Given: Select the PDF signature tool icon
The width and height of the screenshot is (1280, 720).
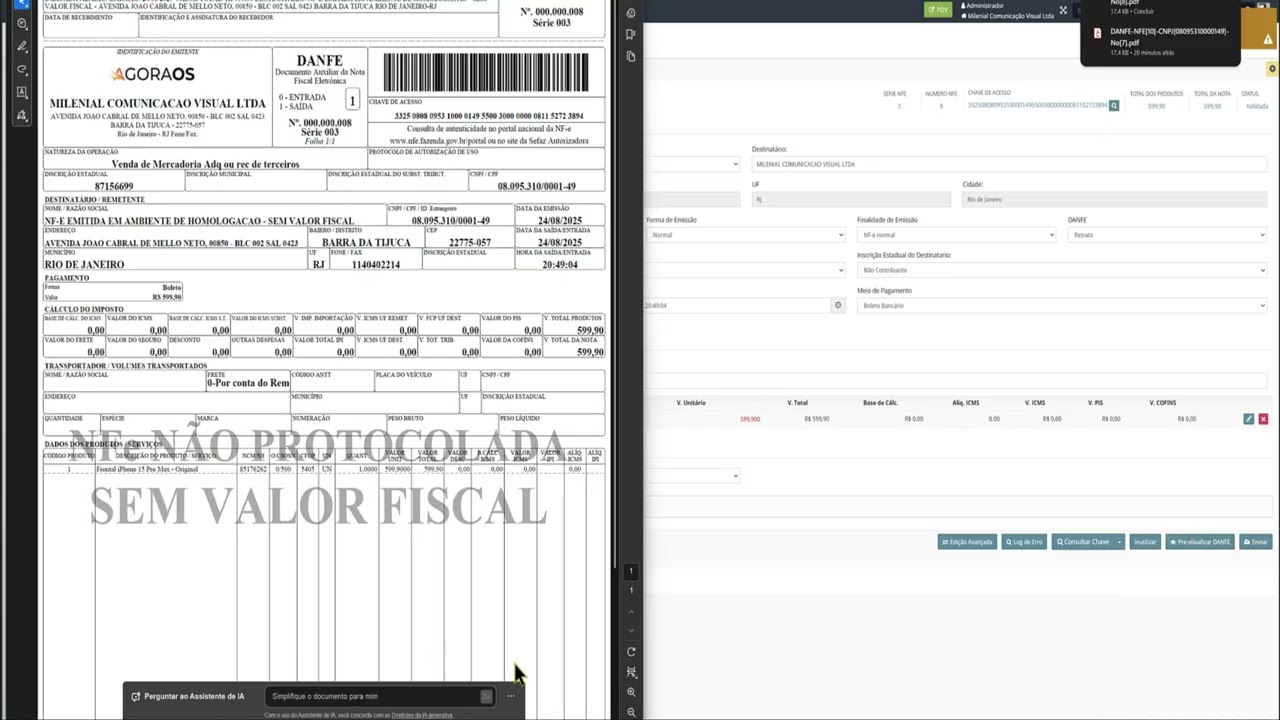Looking at the screenshot, I should 22,116.
